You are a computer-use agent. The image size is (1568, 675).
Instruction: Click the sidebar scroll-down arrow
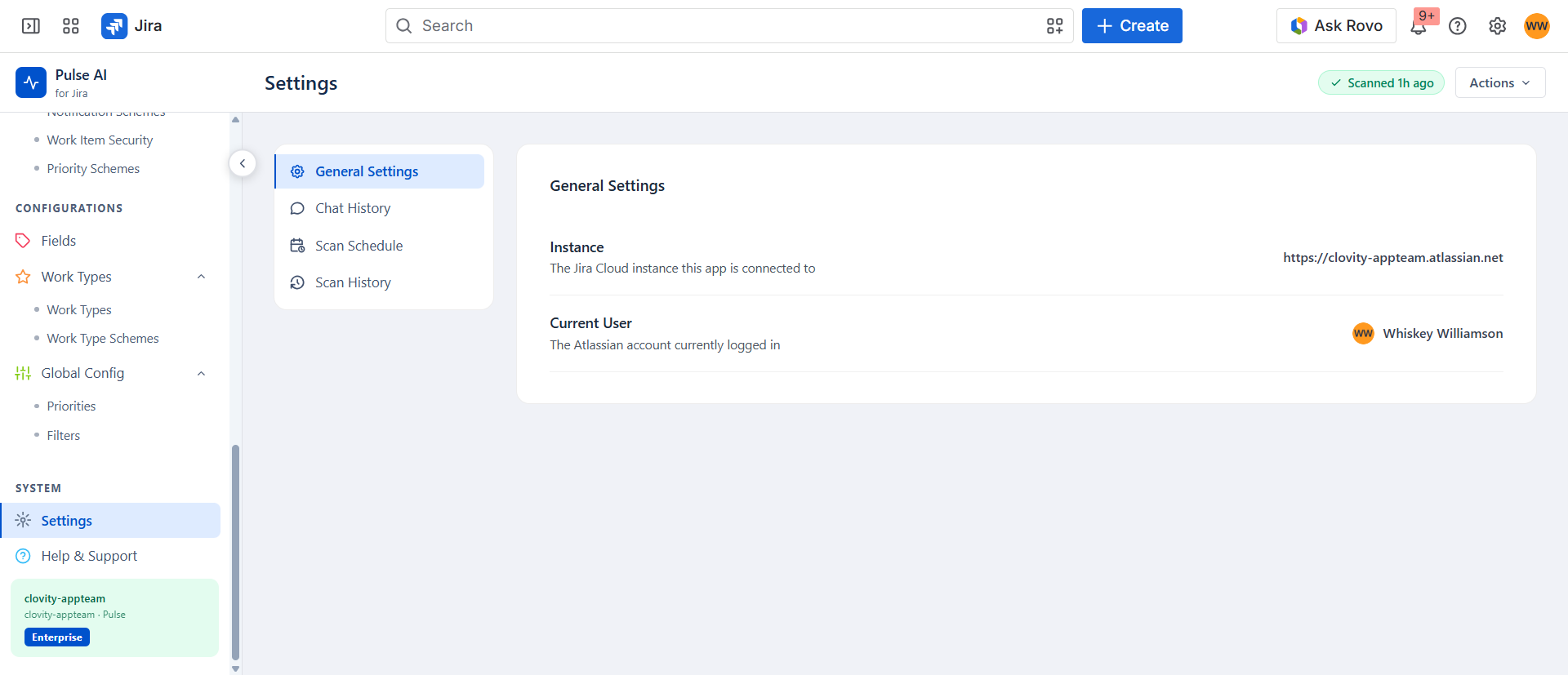(236, 669)
